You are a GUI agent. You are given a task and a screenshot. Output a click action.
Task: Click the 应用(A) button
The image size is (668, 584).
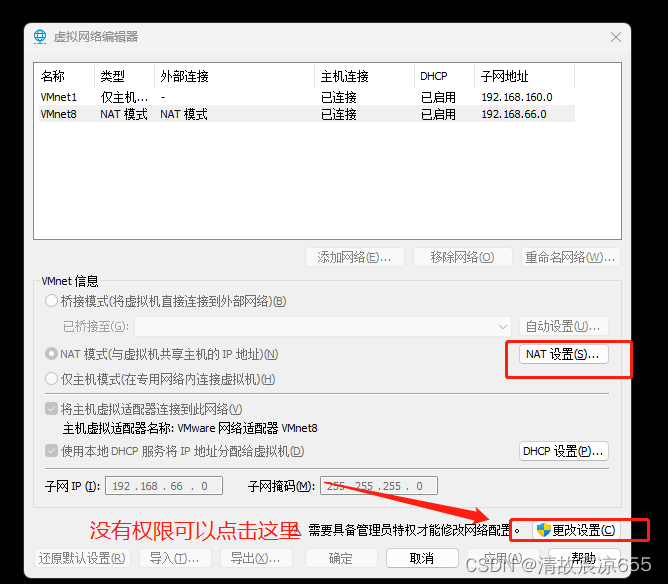tap(503, 558)
